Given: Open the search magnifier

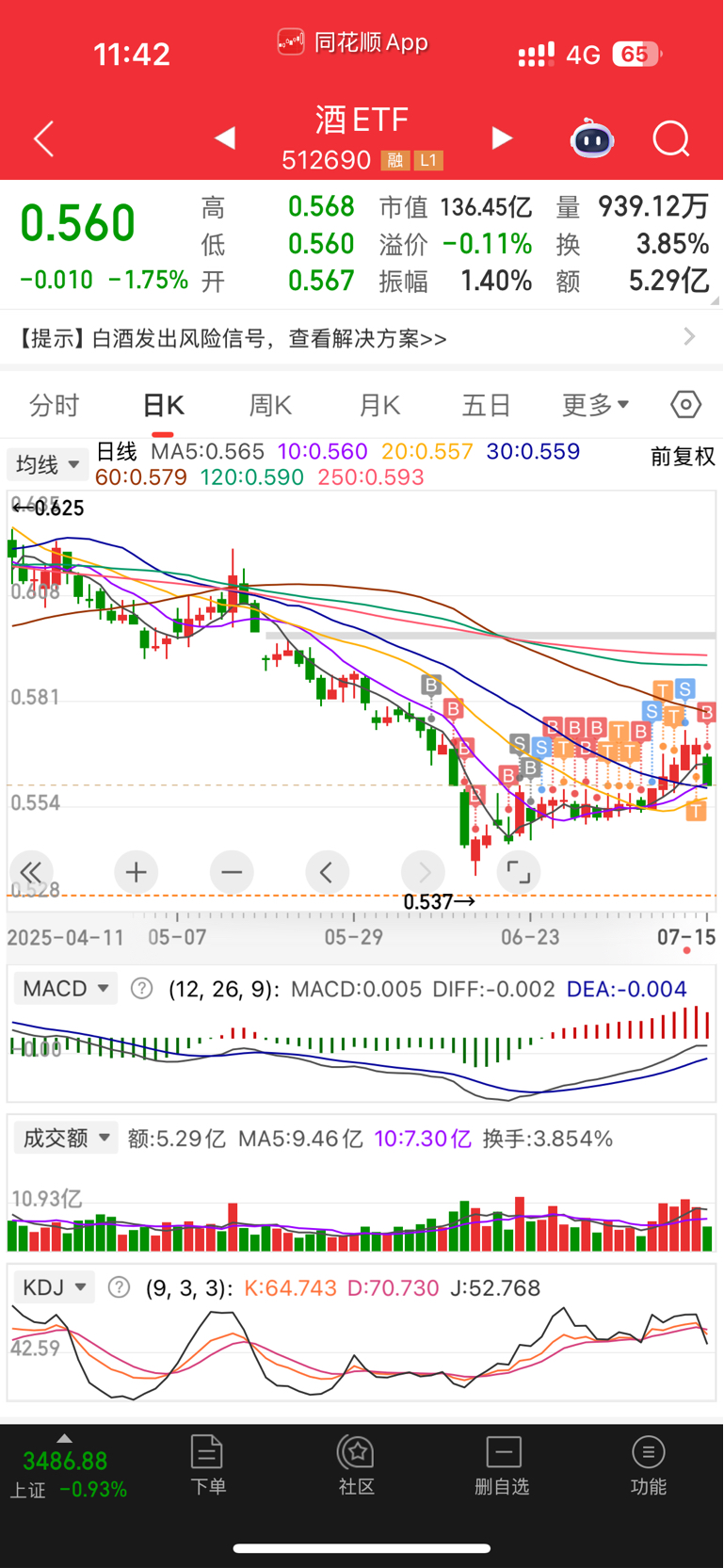Looking at the screenshot, I should (x=671, y=139).
